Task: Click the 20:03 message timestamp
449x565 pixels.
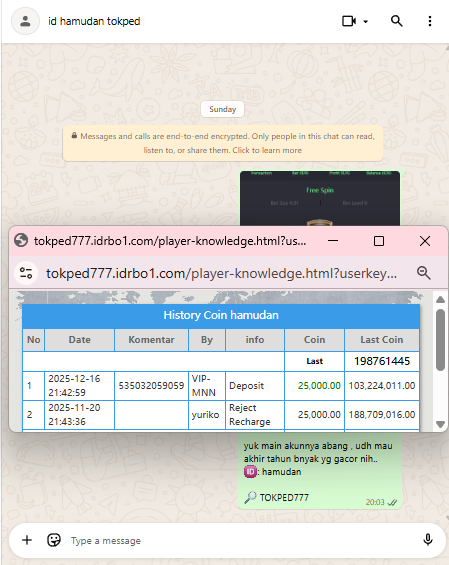Action: point(375,502)
